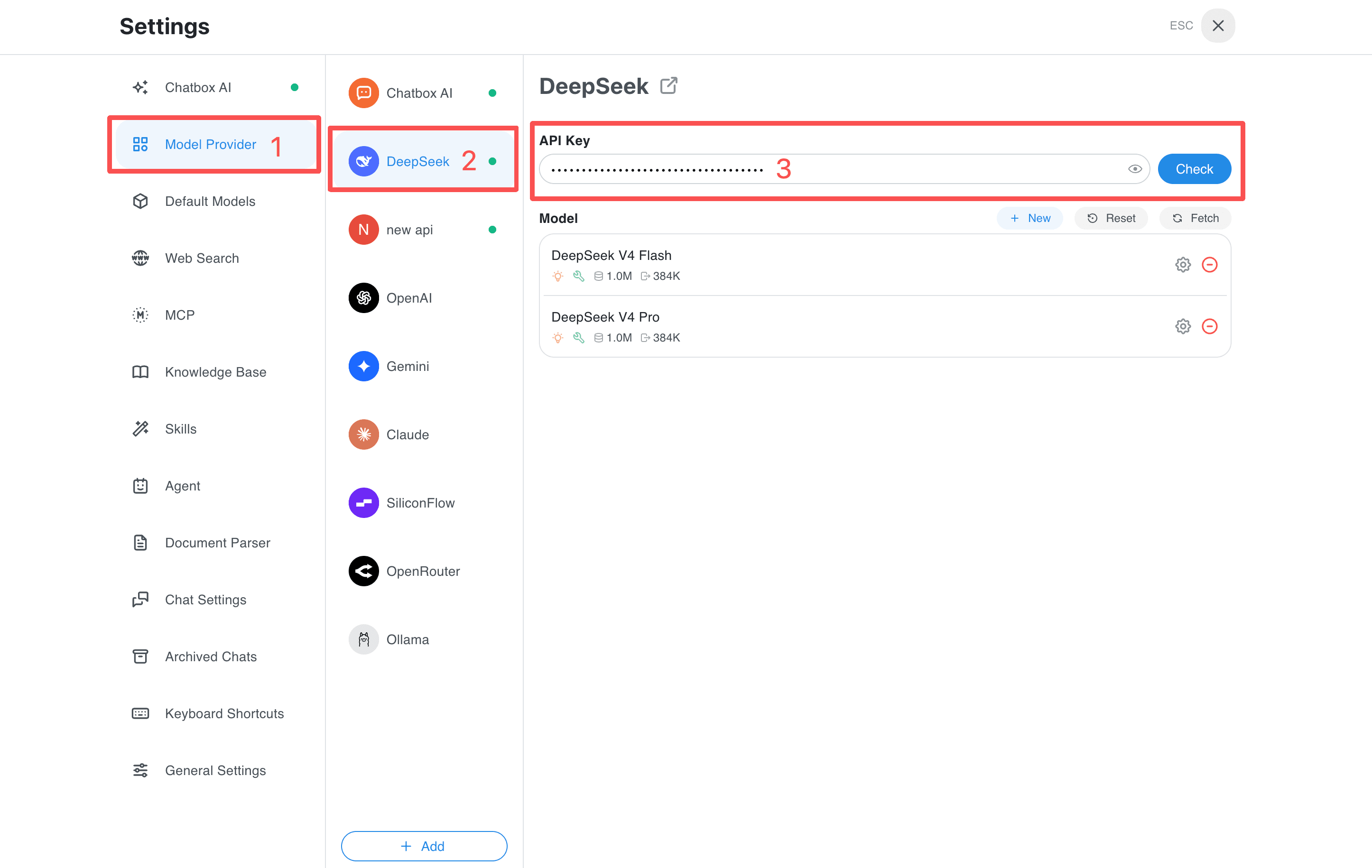Click the Claude burst logo icon
Screen dimensions: 1372x868
(363, 434)
